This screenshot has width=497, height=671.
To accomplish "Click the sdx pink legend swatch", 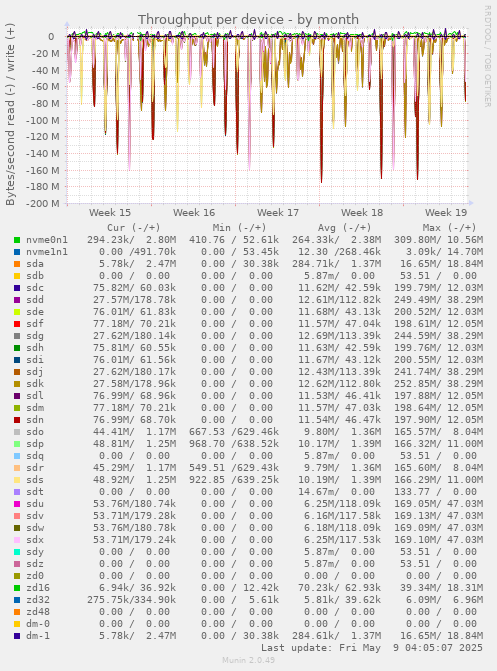I will click(x=17, y=540).
